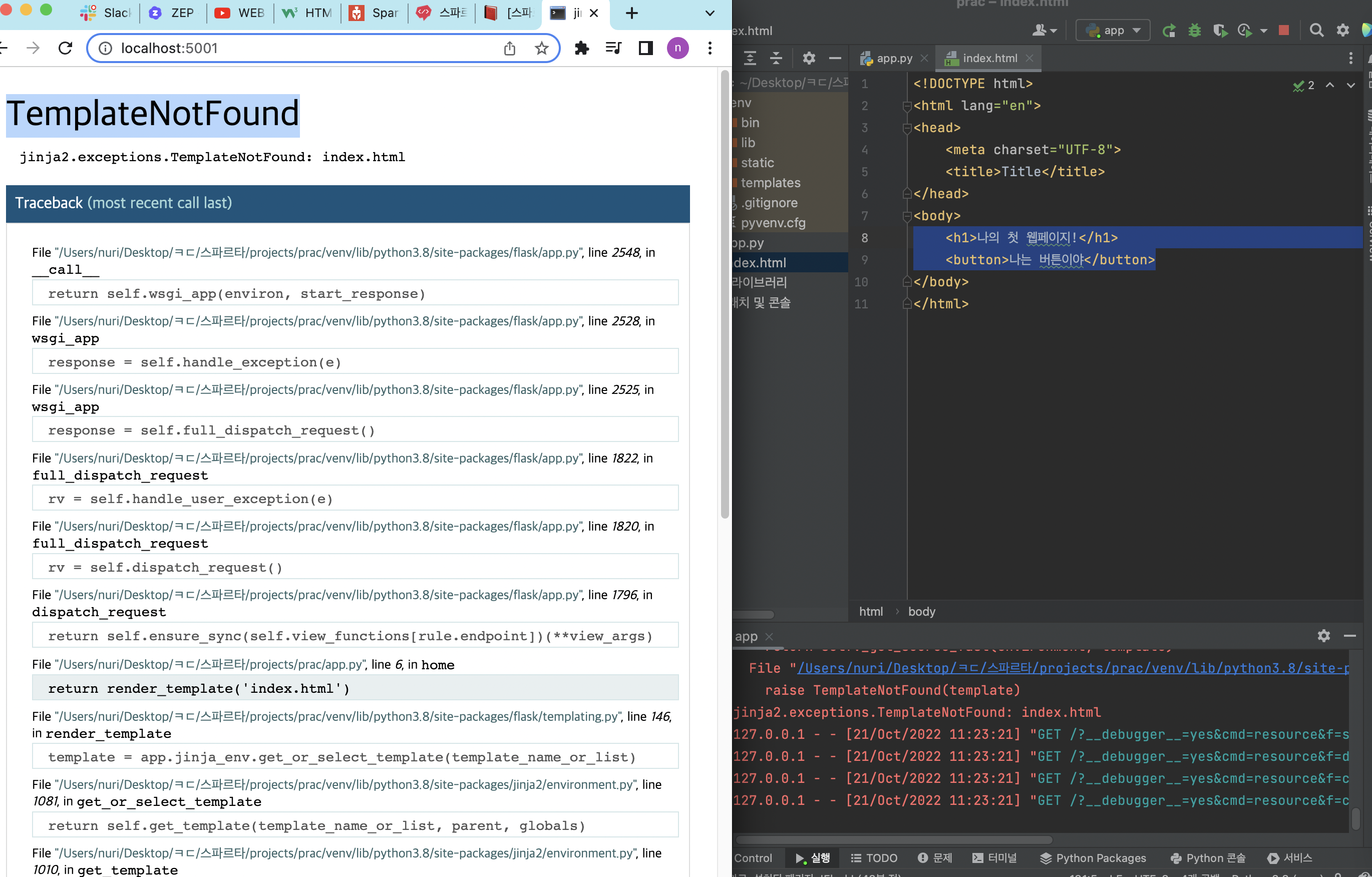
Task: Close the app.py editor tab
Action: click(x=924, y=58)
